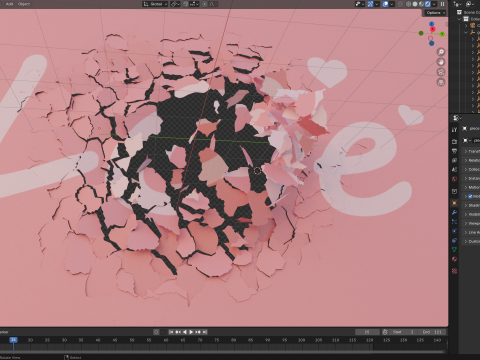Jump to previous keyframe
Image resolution: width=480 pixels, height=360 pixels.
178,332
